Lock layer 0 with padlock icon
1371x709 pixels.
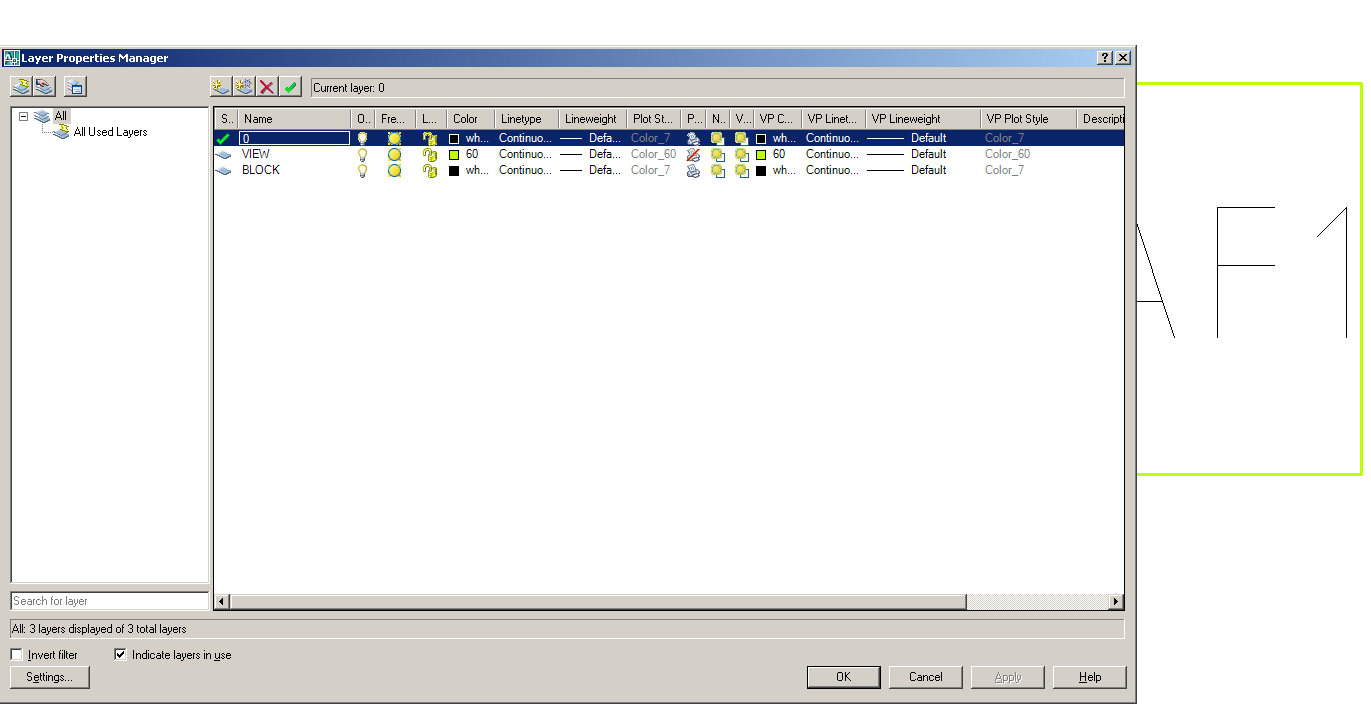click(429, 139)
